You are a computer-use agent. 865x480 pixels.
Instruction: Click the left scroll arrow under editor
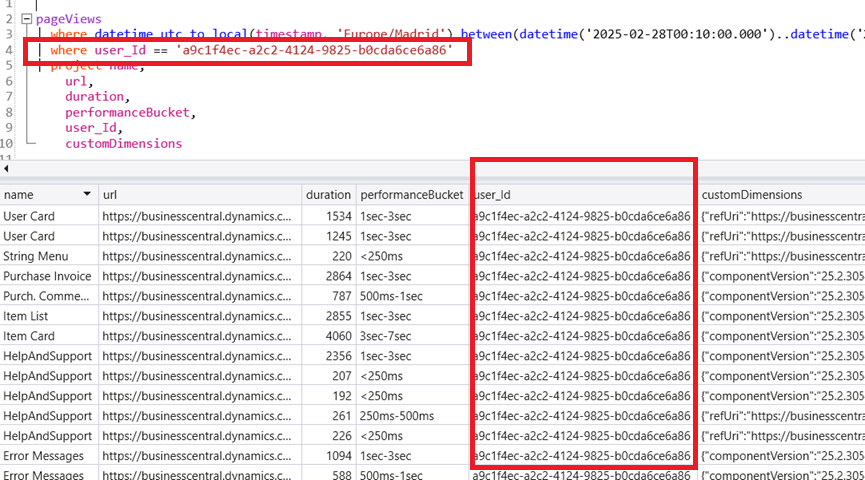(6, 168)
